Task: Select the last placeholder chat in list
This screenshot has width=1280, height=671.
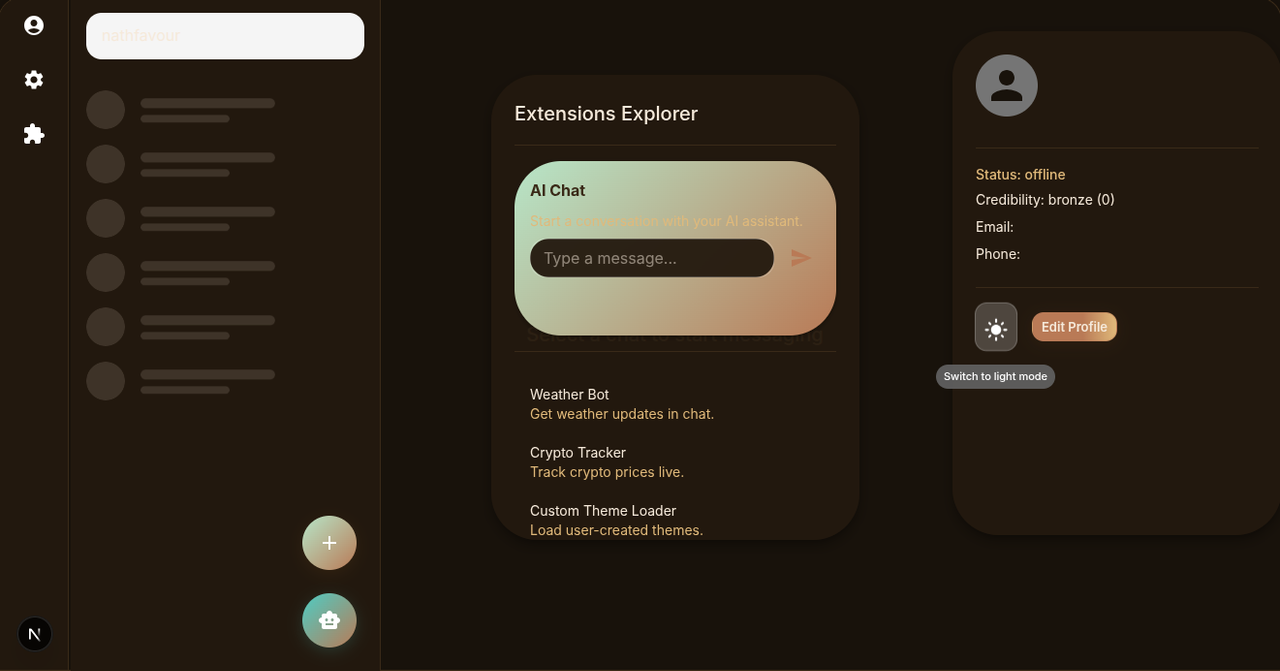Action: tap(180, 381)
